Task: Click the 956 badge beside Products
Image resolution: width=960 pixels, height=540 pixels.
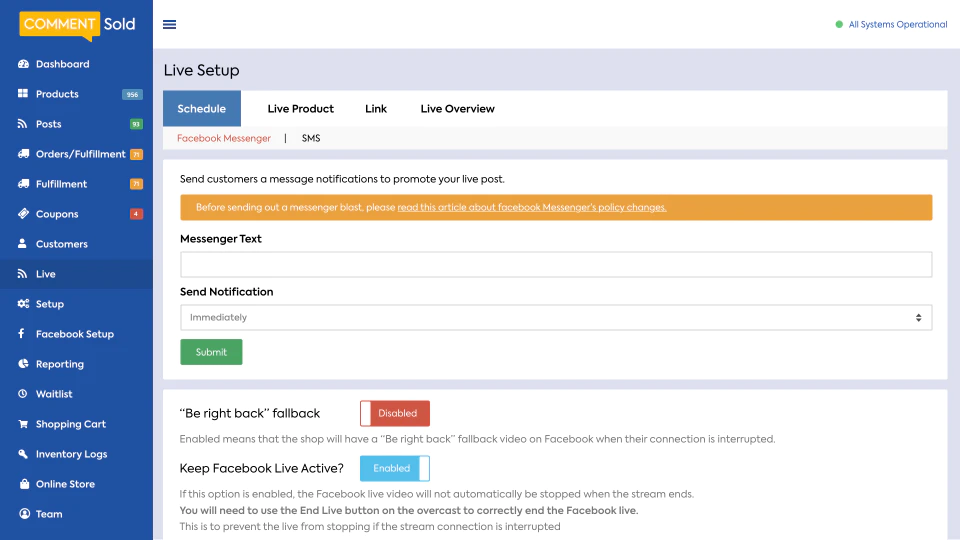Action: tap(132, 94)
